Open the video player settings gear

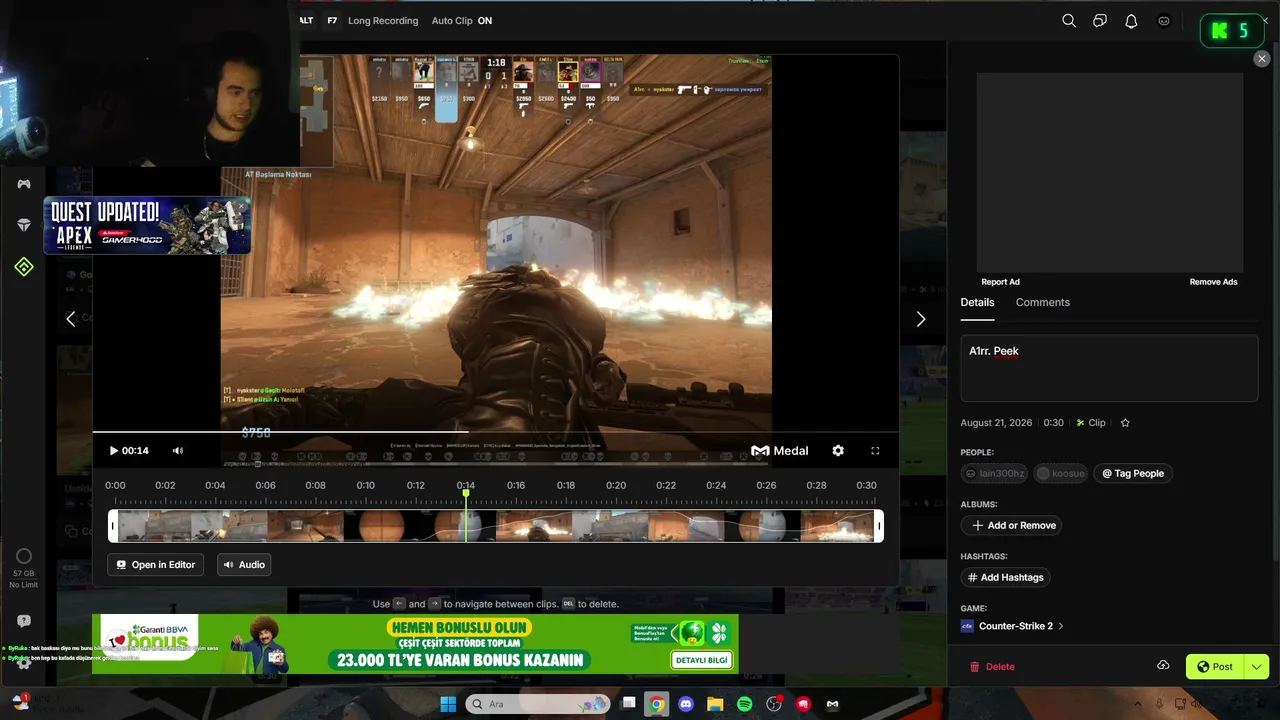(x=838, y=451)
